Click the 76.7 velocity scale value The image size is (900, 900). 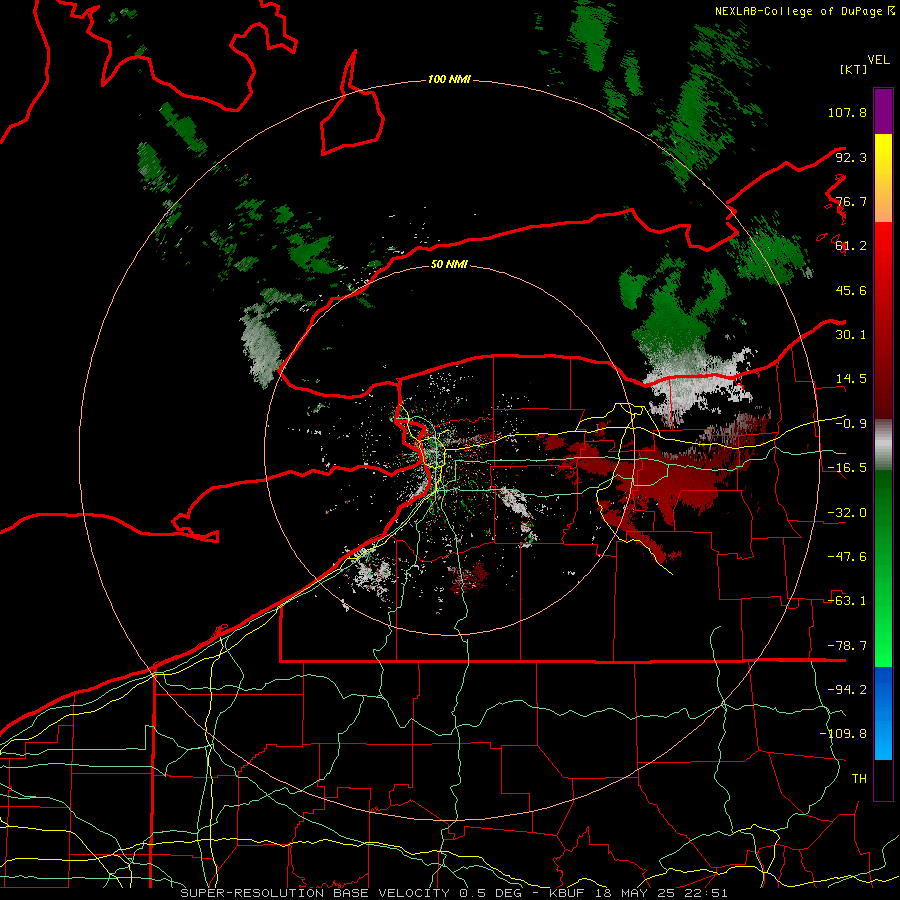(x=851, y=201)
